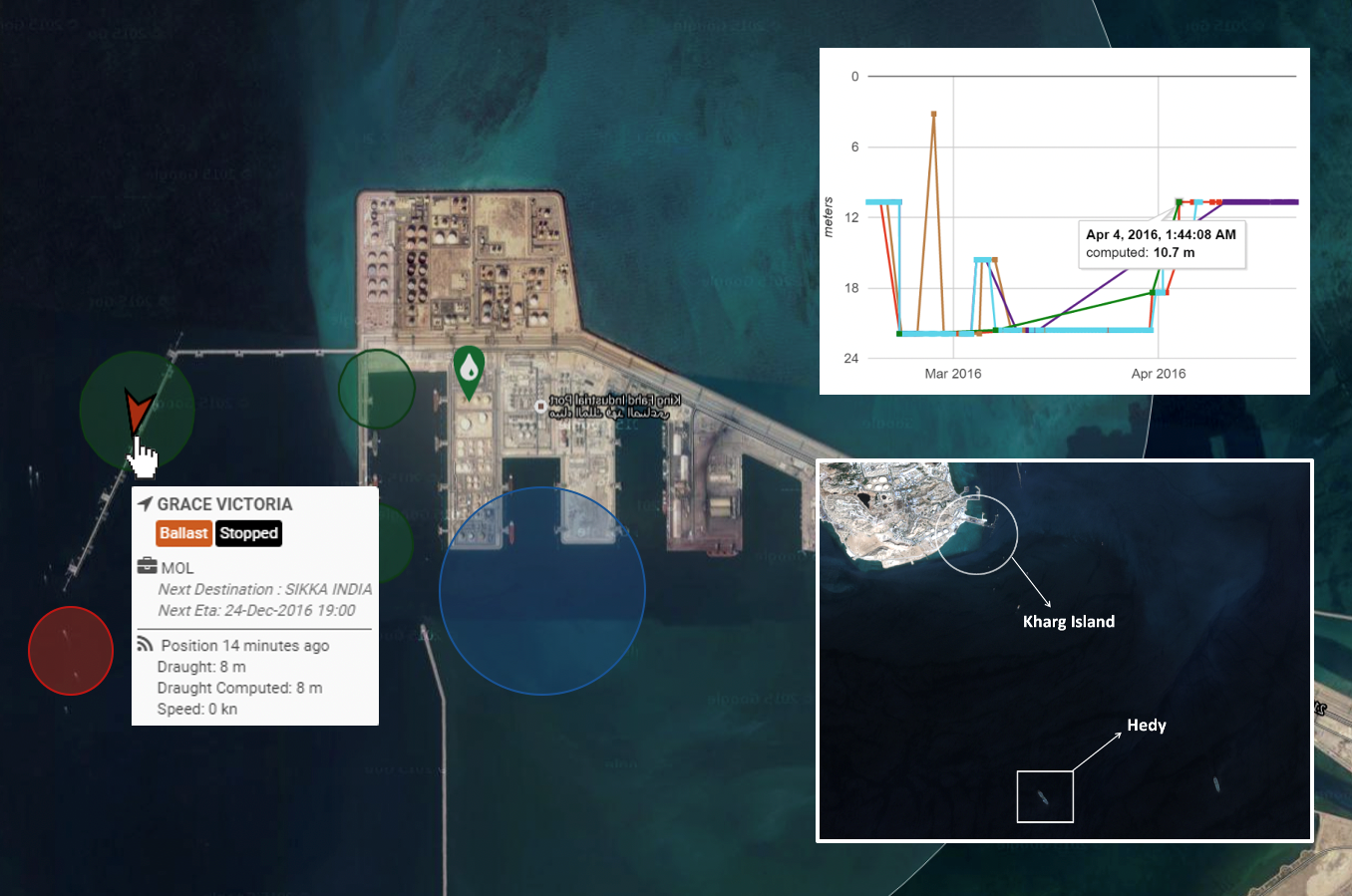This screenshot has height=896, width=1352.
Task: Click the large blue circle zone
Action: 542,591
